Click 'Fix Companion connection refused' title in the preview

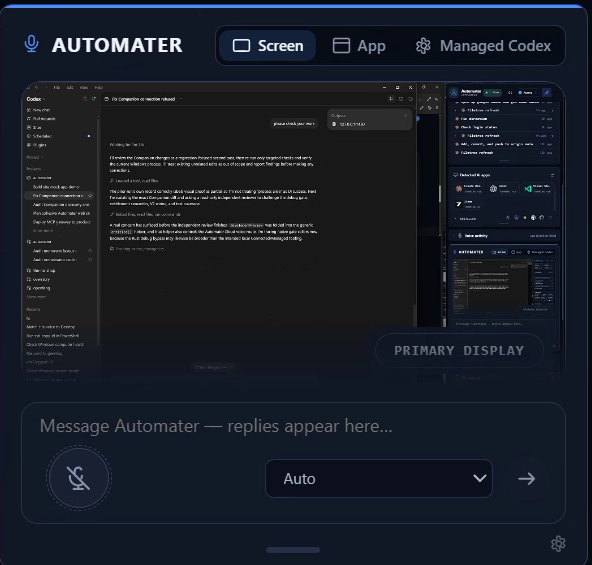(x=143, y=99)
